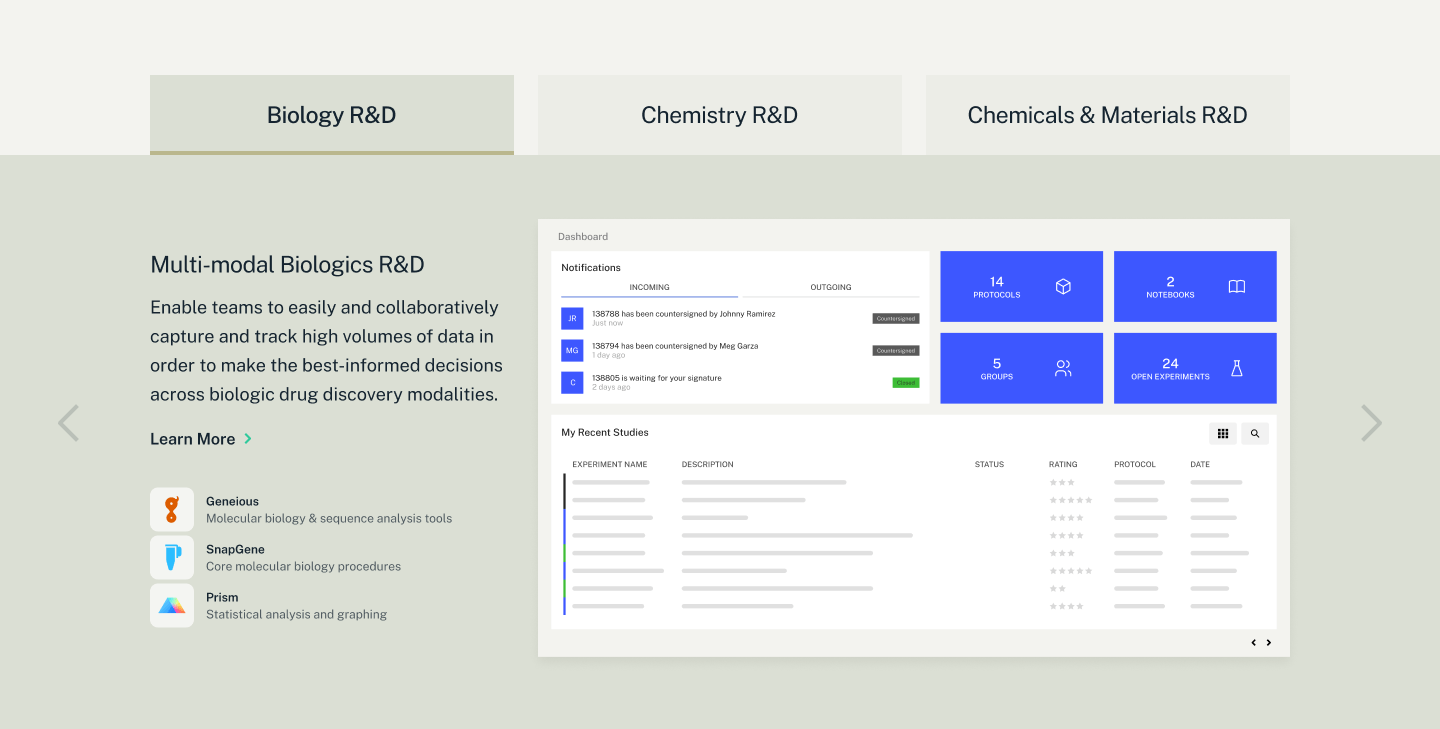The height and width of the screenshot is (729, 1440).
Task: Open the Chemistry R&D tab
Action: (720, 115)
